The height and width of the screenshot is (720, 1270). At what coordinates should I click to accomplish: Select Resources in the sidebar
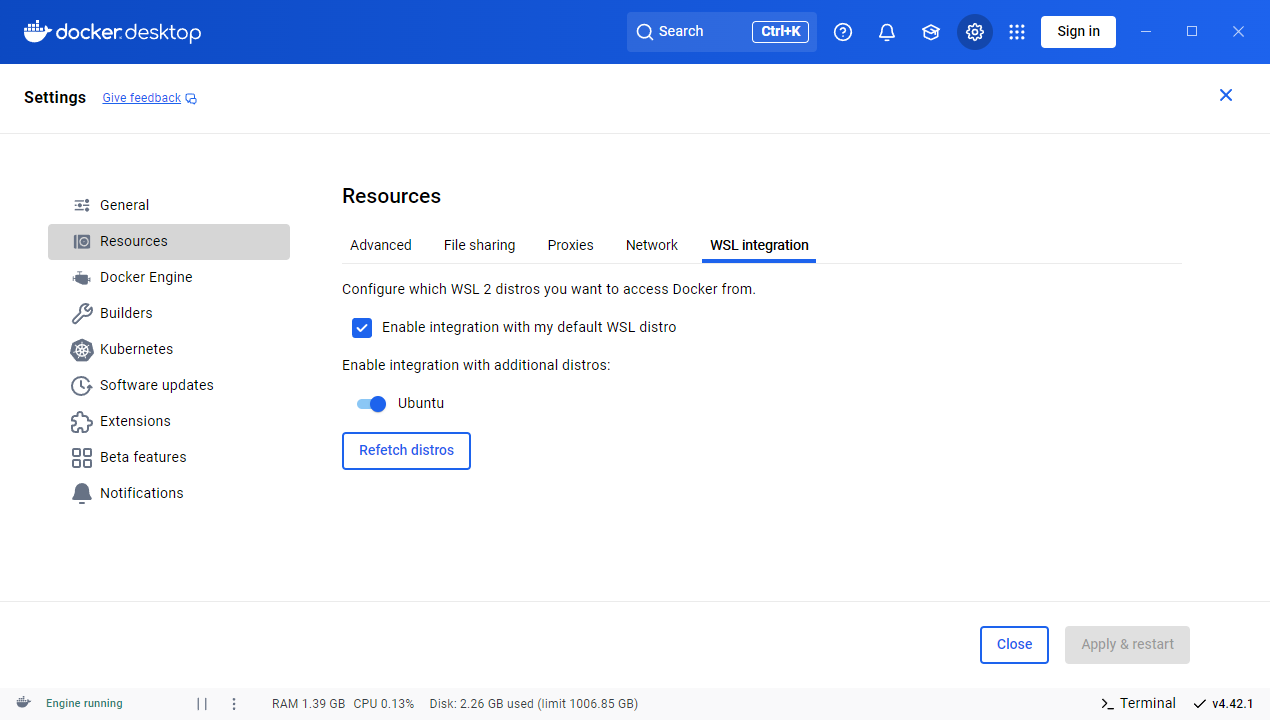coord(169,241)
